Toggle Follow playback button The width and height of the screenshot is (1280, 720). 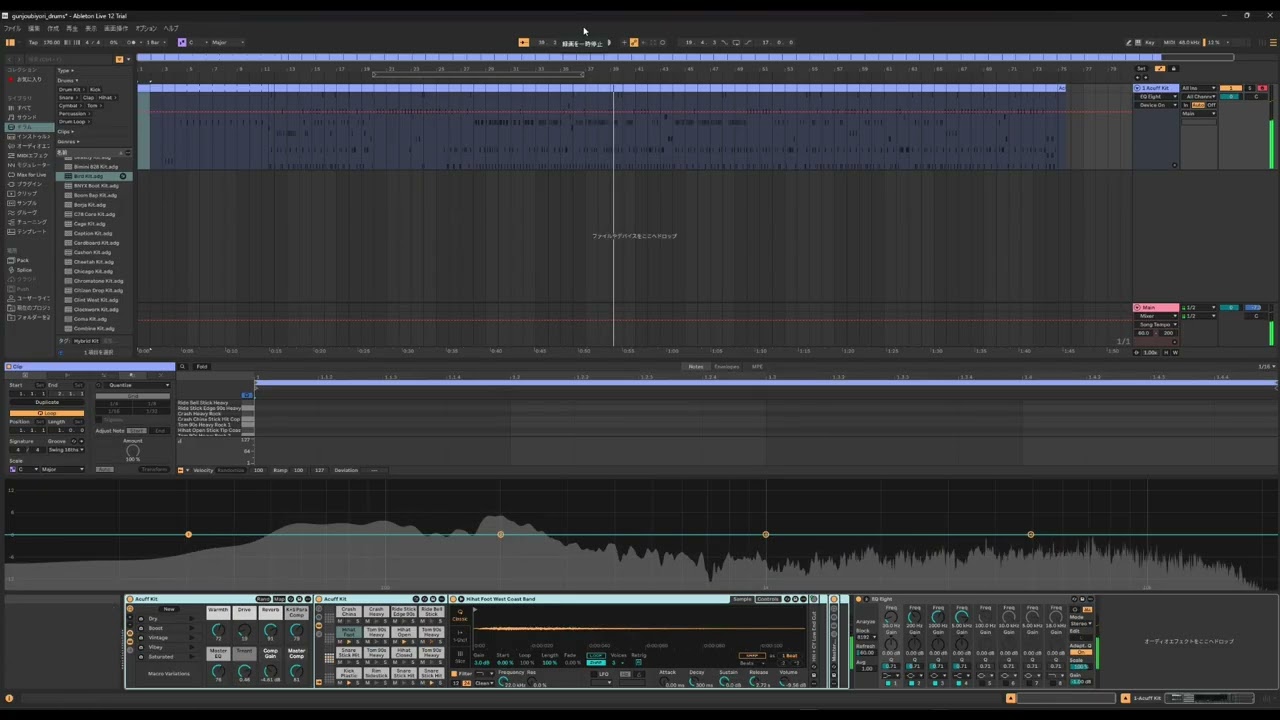click(523, 42)
